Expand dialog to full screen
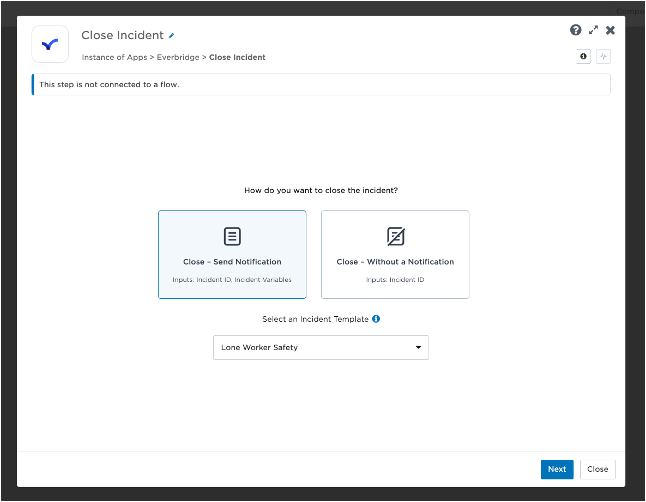 coord(593,31)
